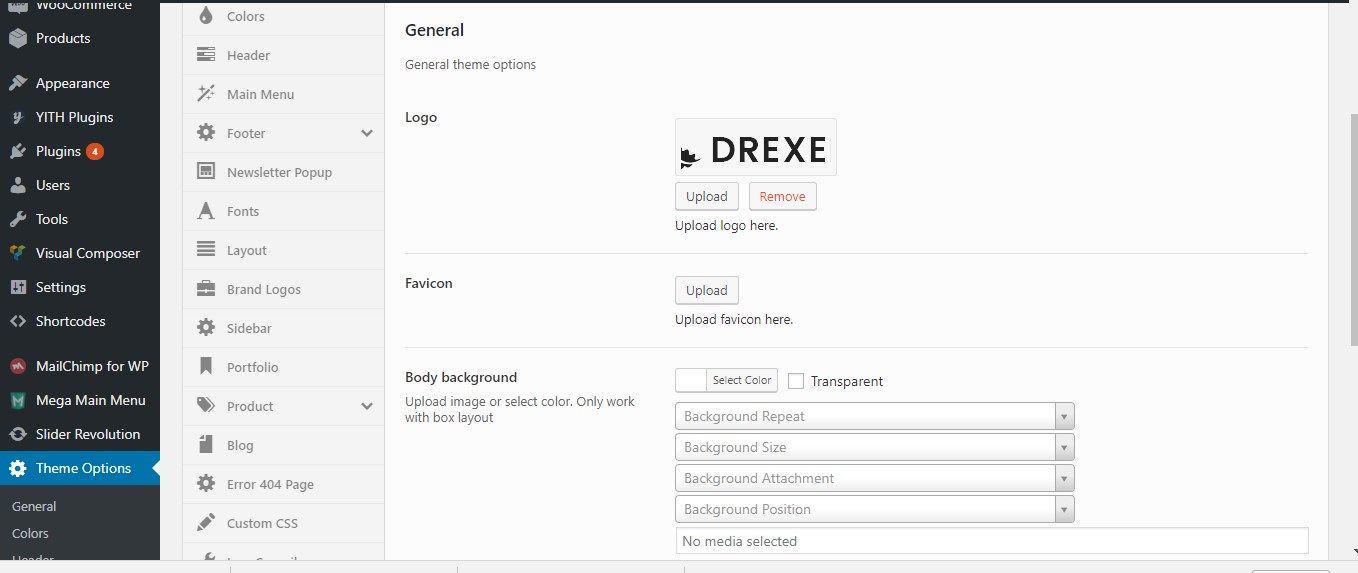Click the Fonts letter A icon

coord(206,211)
